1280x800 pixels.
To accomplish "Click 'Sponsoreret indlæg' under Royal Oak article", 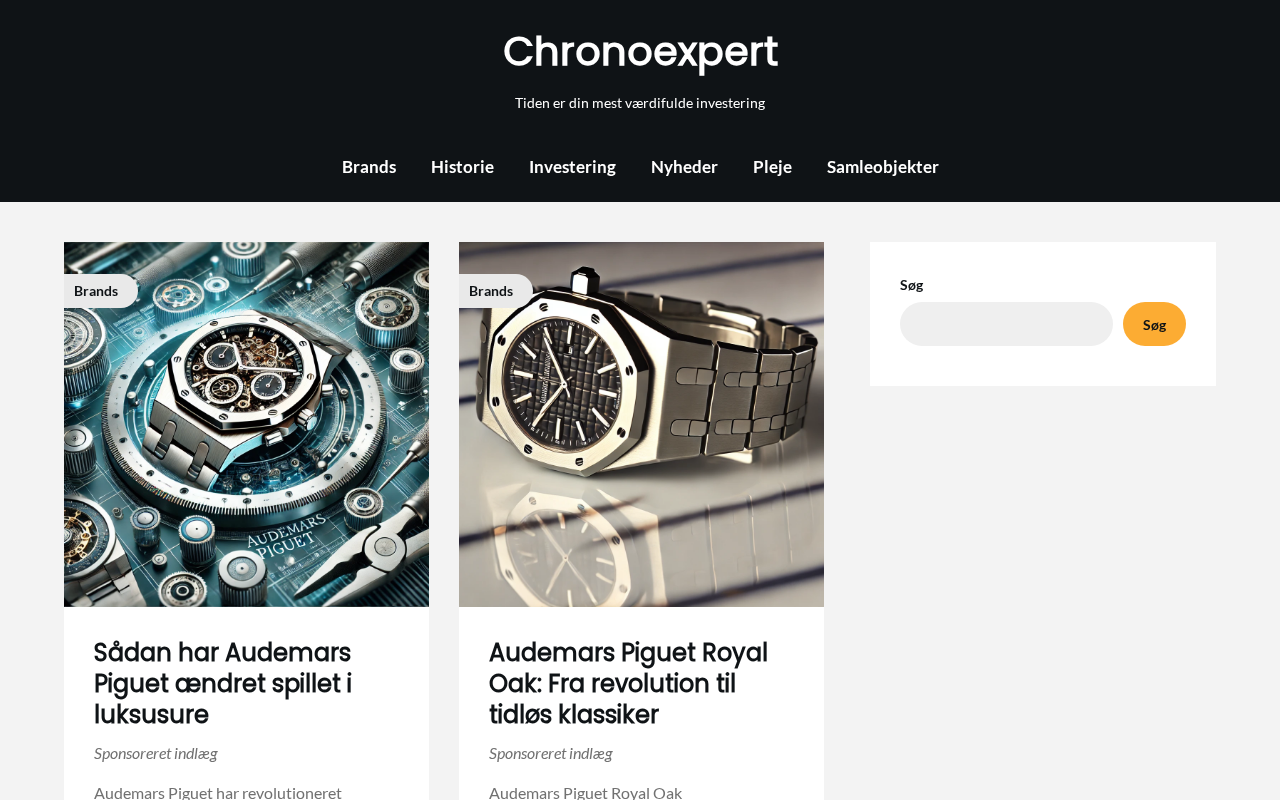I will (551, 753).
